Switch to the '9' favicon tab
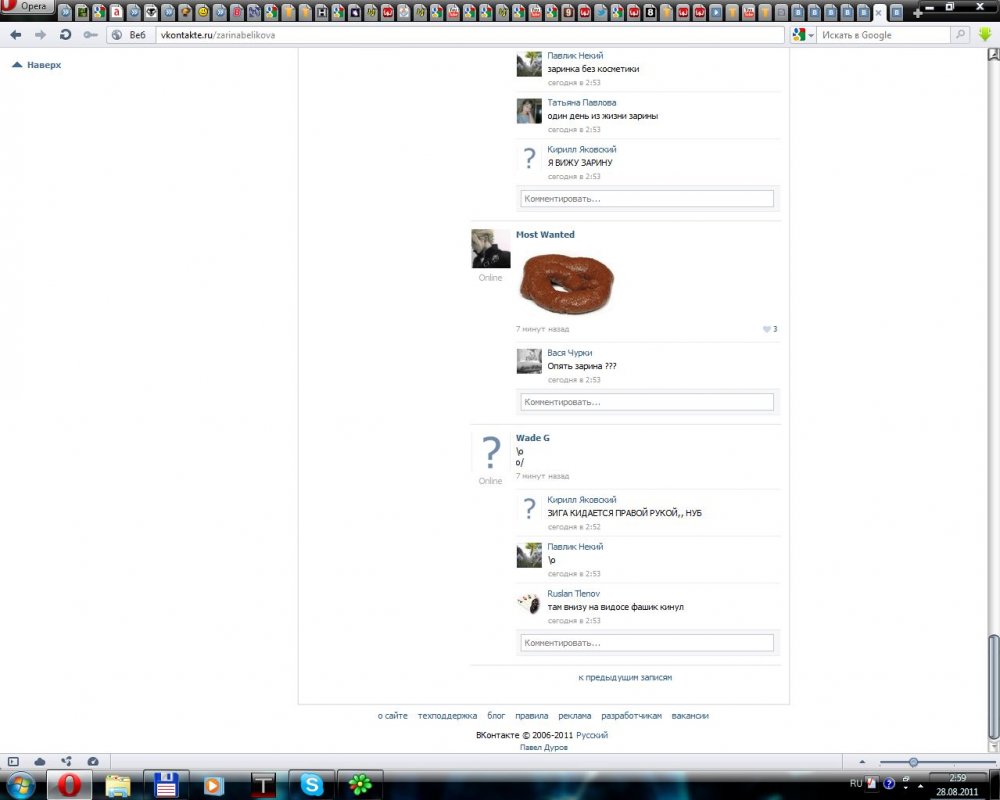1000x800 pixels. pos(568,11)
